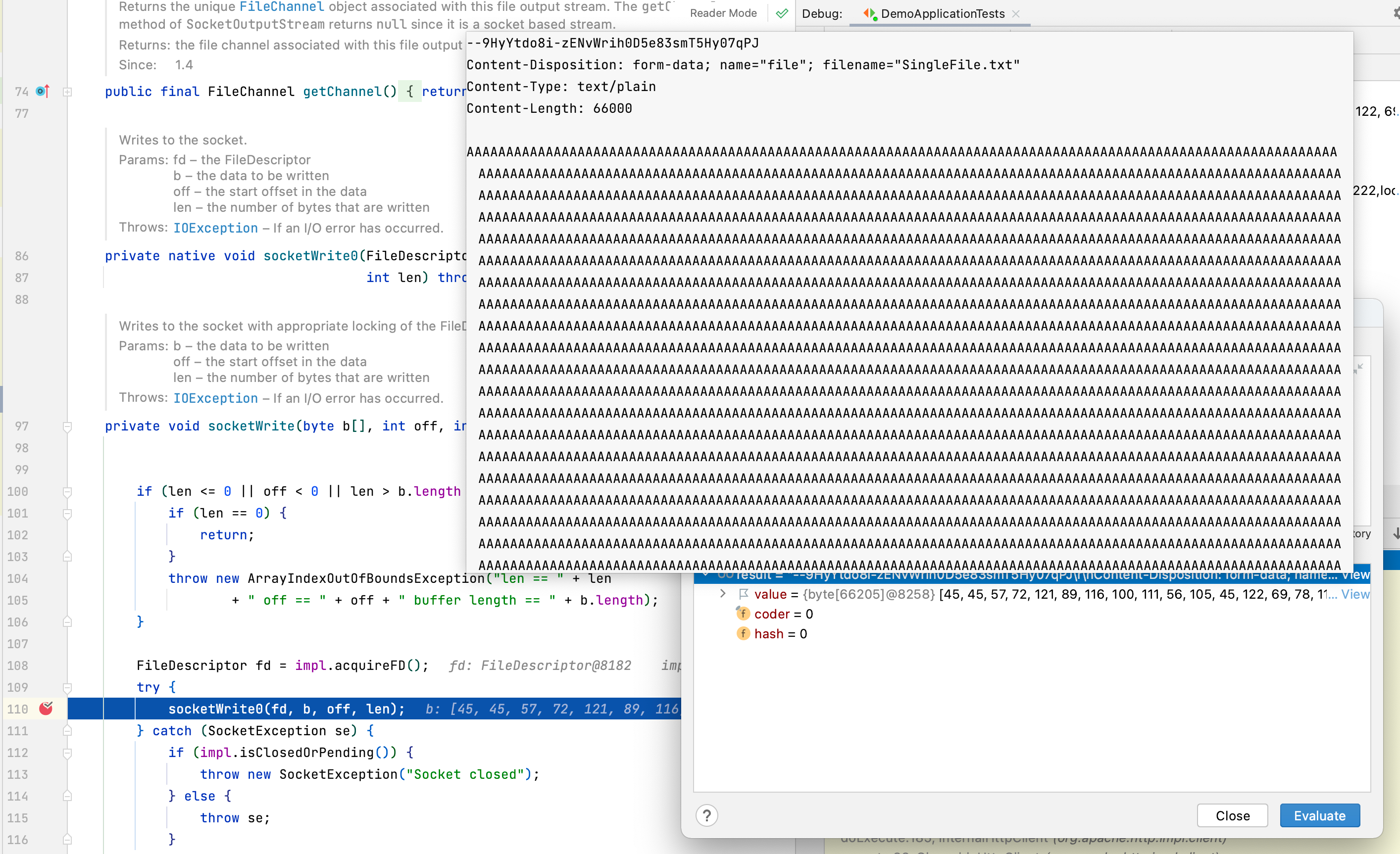Collapse the socketWrite method at line 97

(67, 427)
